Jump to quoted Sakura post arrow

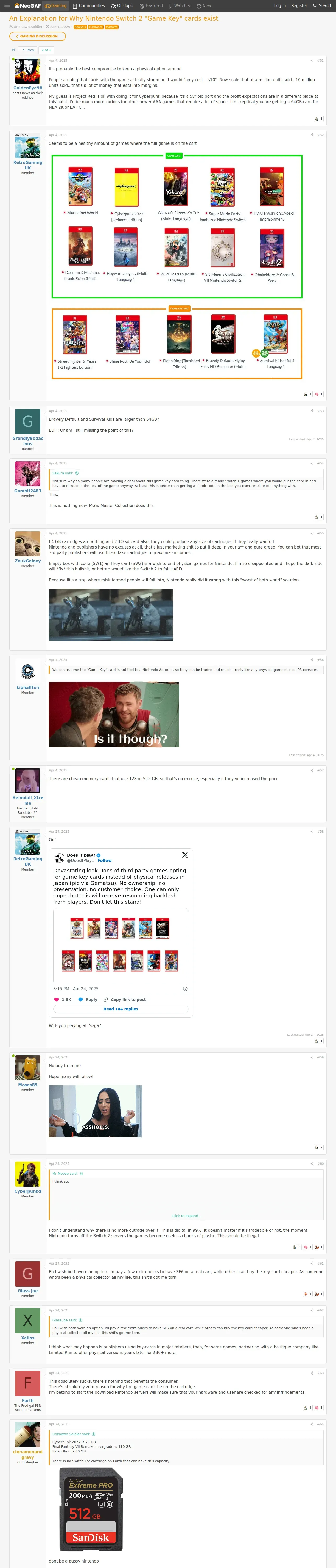(77, 473)
